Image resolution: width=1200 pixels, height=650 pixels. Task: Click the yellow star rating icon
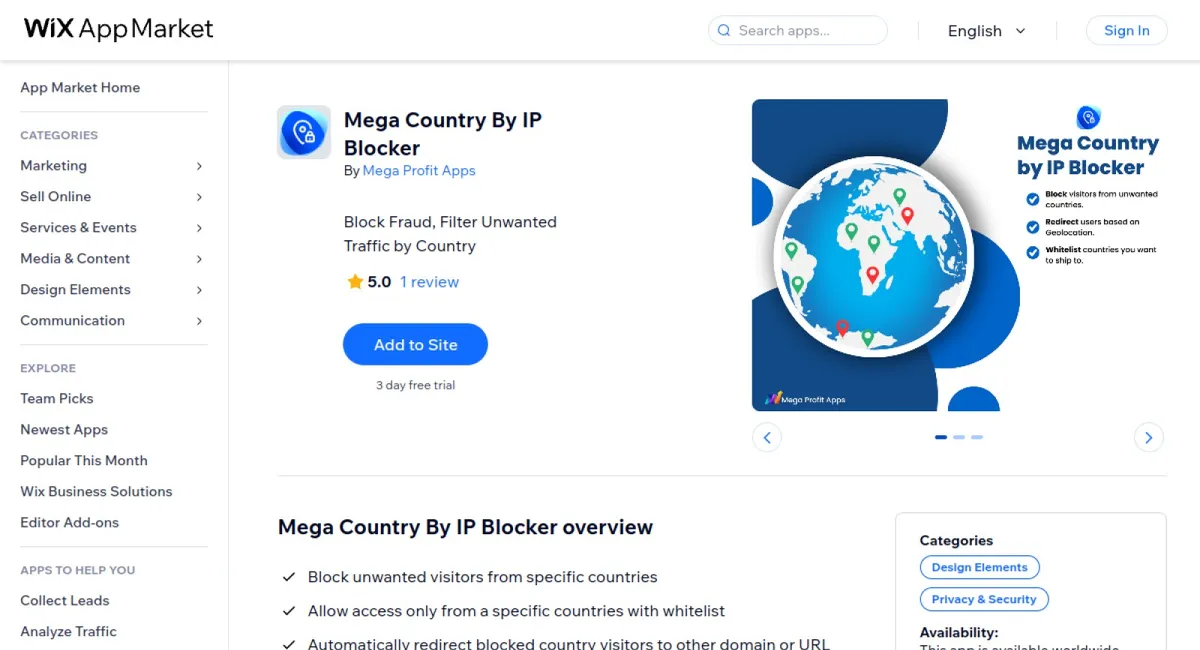(353, 281)
